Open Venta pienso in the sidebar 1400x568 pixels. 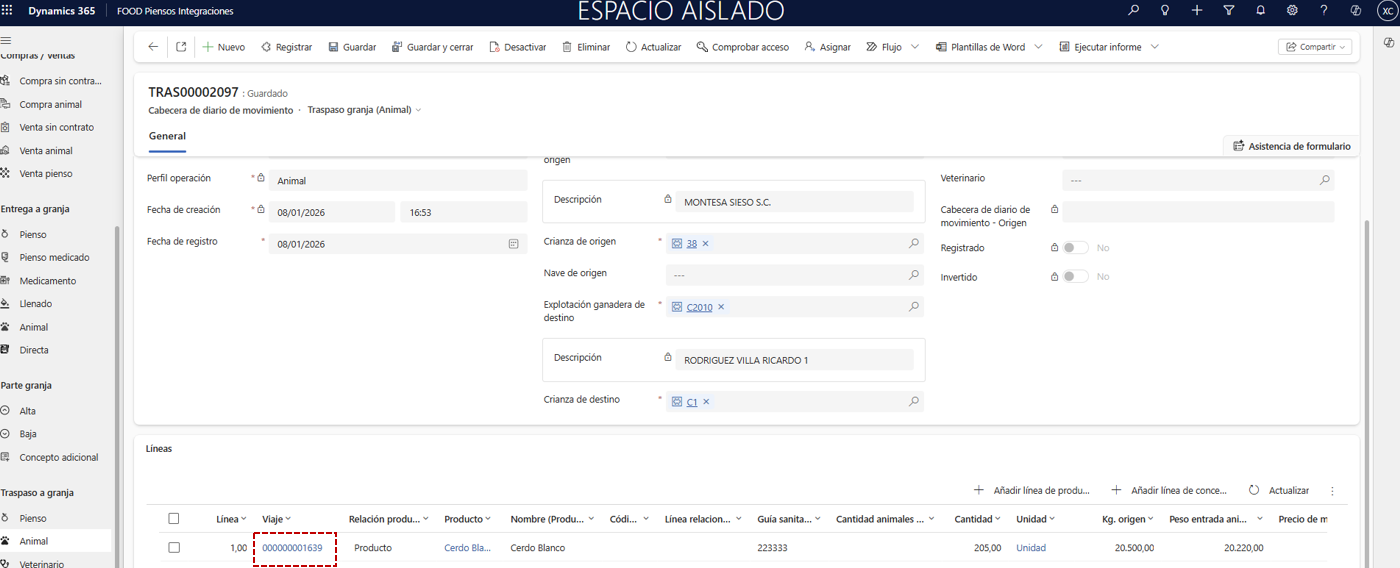point(46,174)
